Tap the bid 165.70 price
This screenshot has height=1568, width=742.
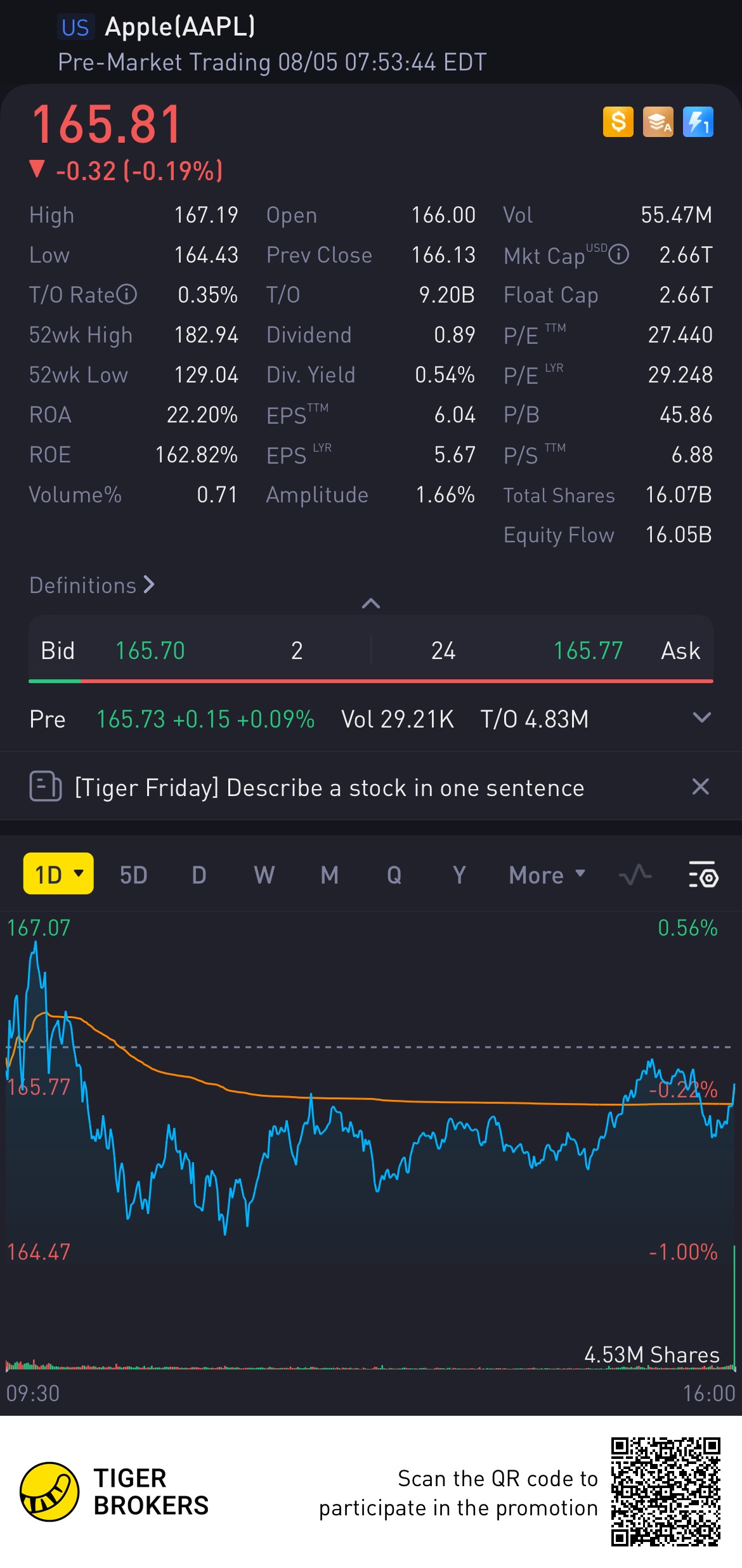tap(150, 651)
